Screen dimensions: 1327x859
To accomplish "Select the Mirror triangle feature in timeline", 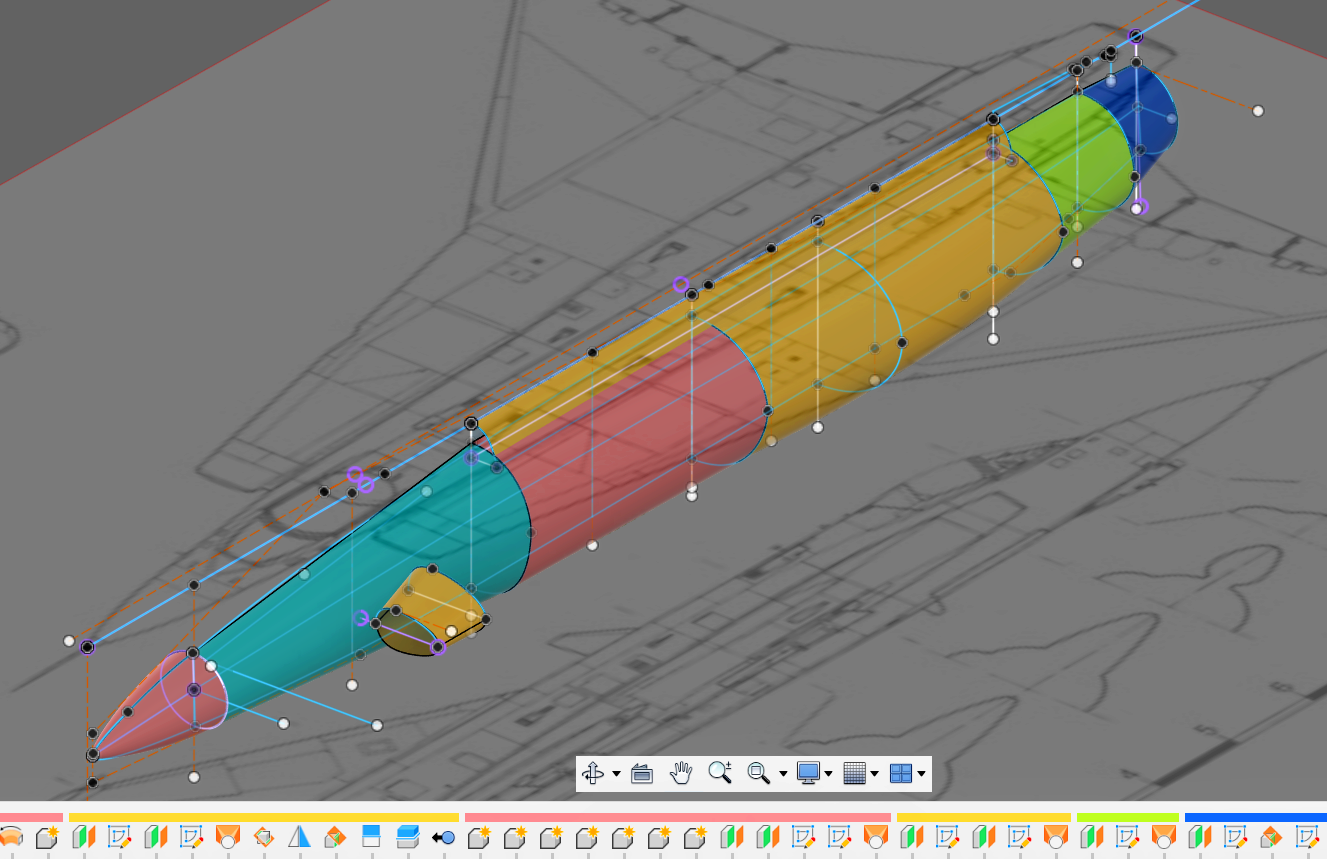I will tap(299, 837).
